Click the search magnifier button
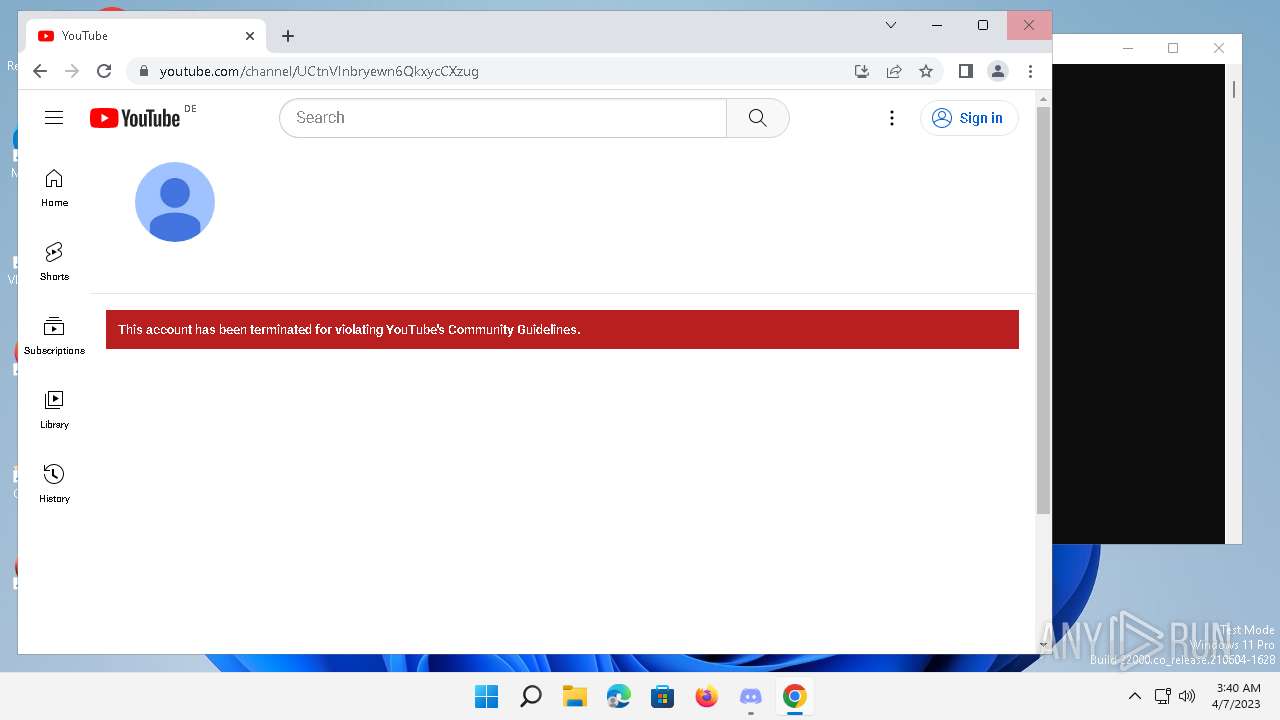Screen dimensions: 1280x720 tap(758, 118)
